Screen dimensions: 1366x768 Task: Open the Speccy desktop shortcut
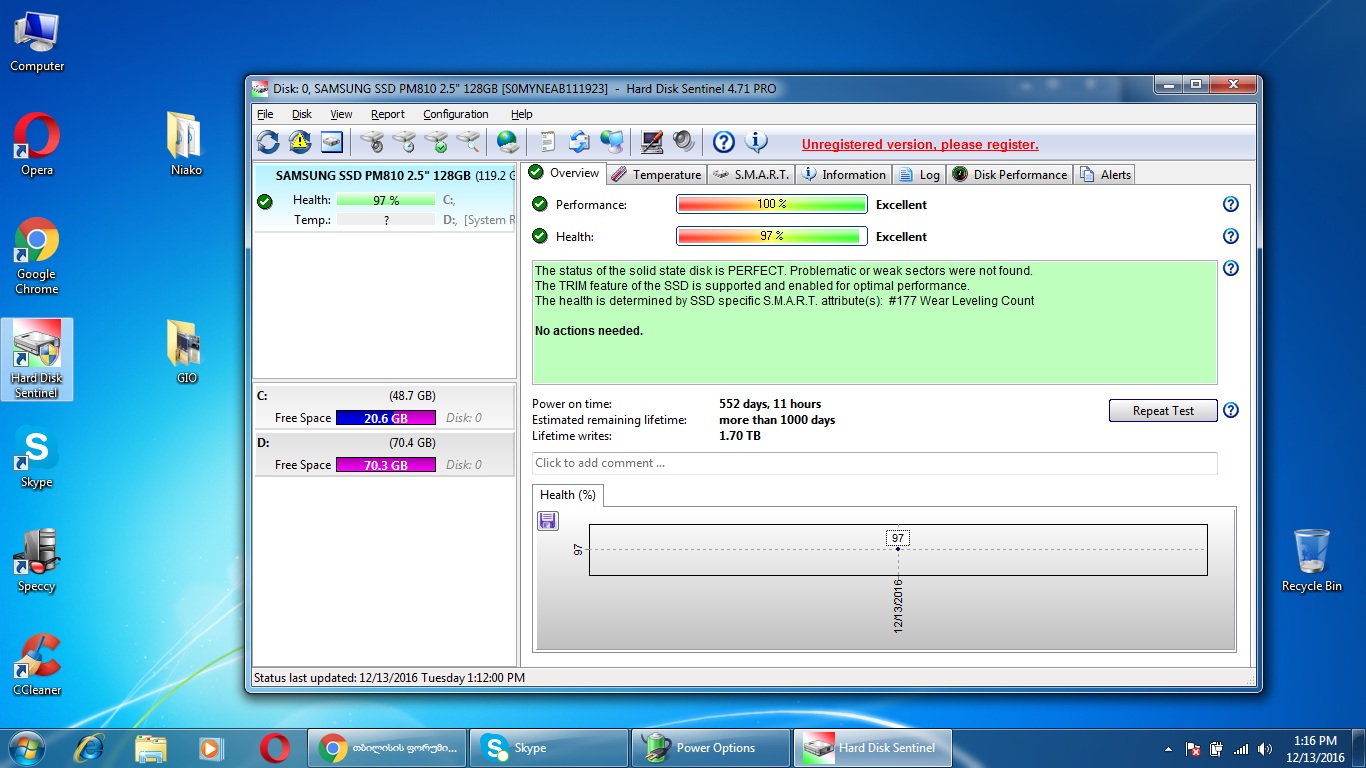[37, 561]
